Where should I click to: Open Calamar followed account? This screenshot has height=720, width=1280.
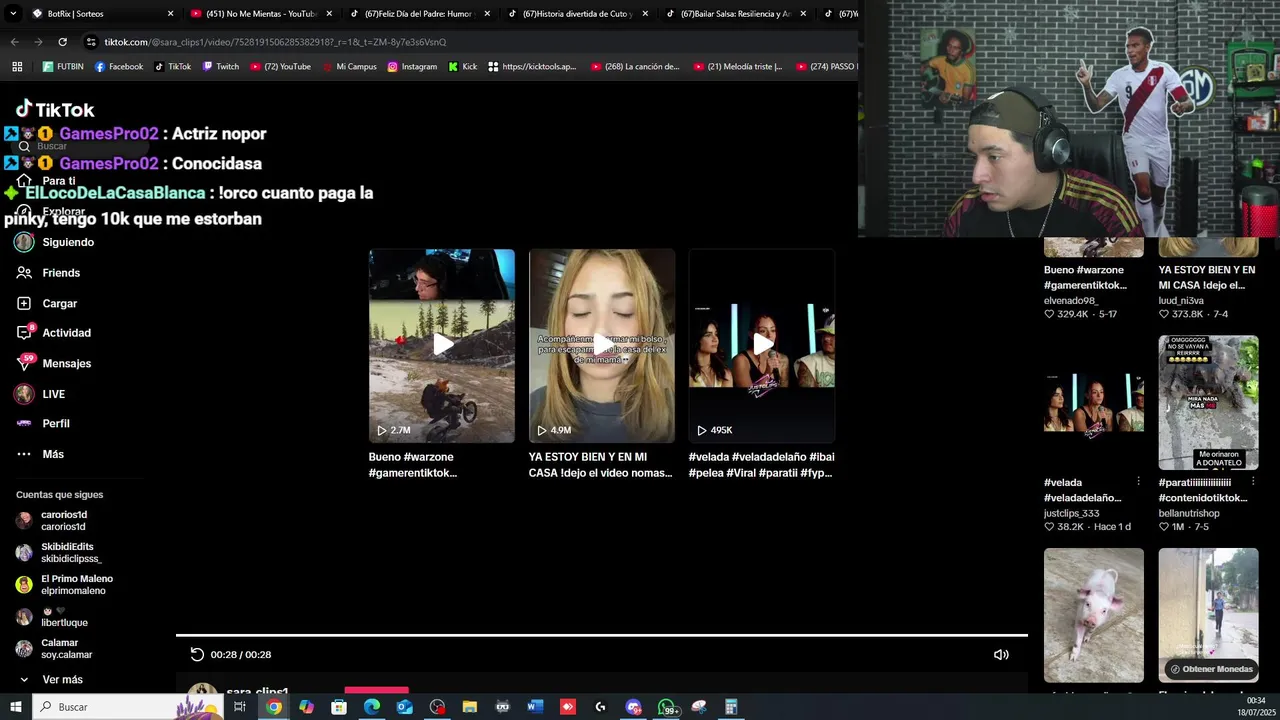coord(54,649)
